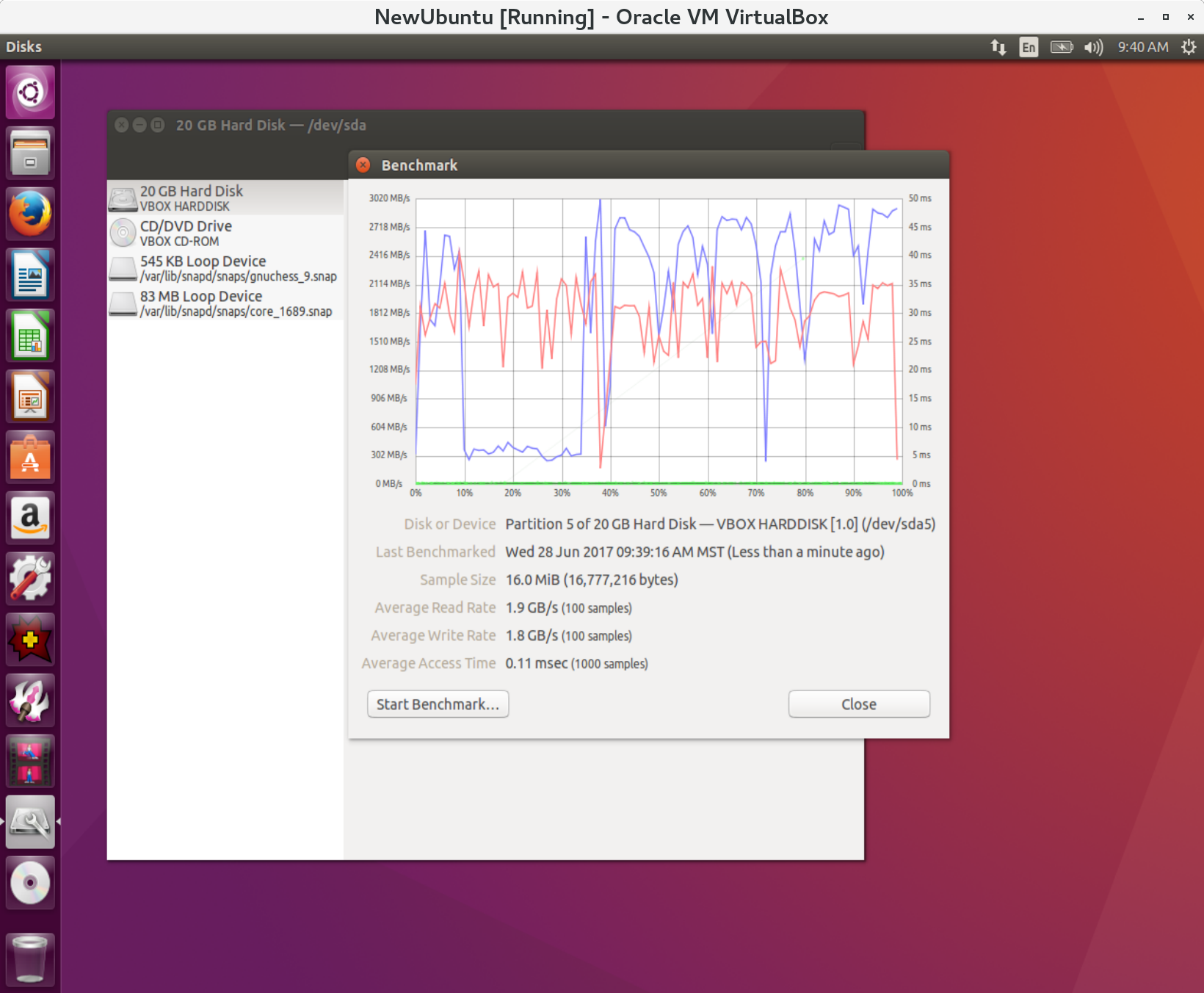
Task: Open the Trash icon in launcher
Action: [x=30, y=958]
